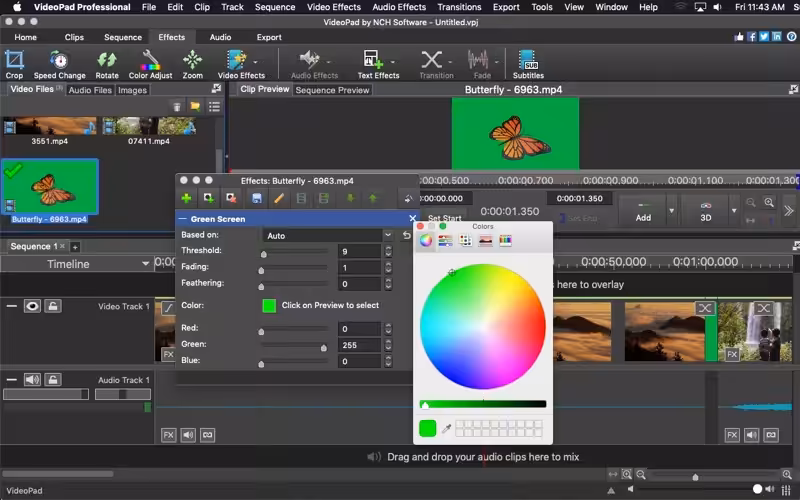Click the Facebook share icon
This screenshot has height=500, width=800.
click(752, 37)
